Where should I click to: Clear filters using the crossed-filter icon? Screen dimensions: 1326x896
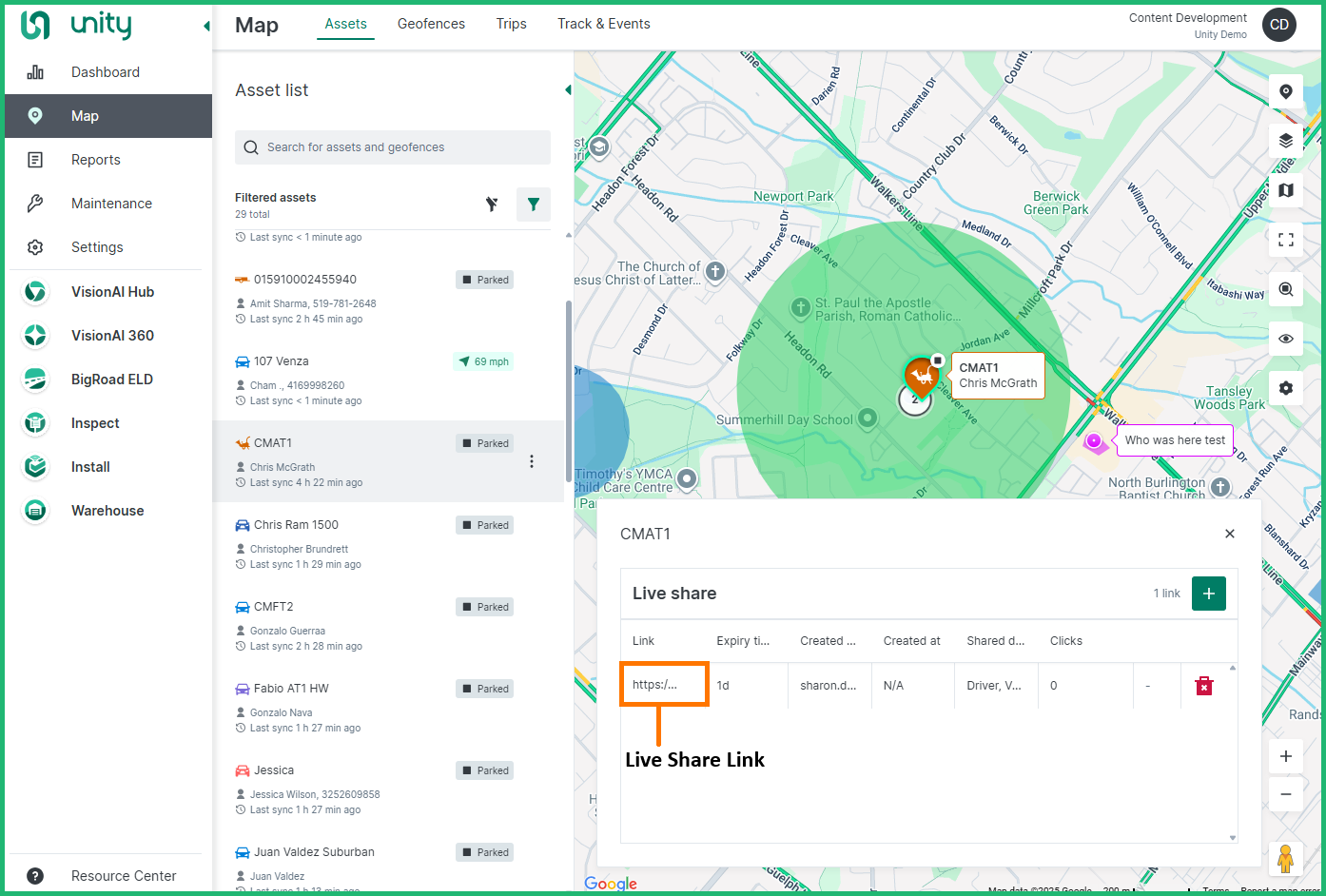coord(492,205)
